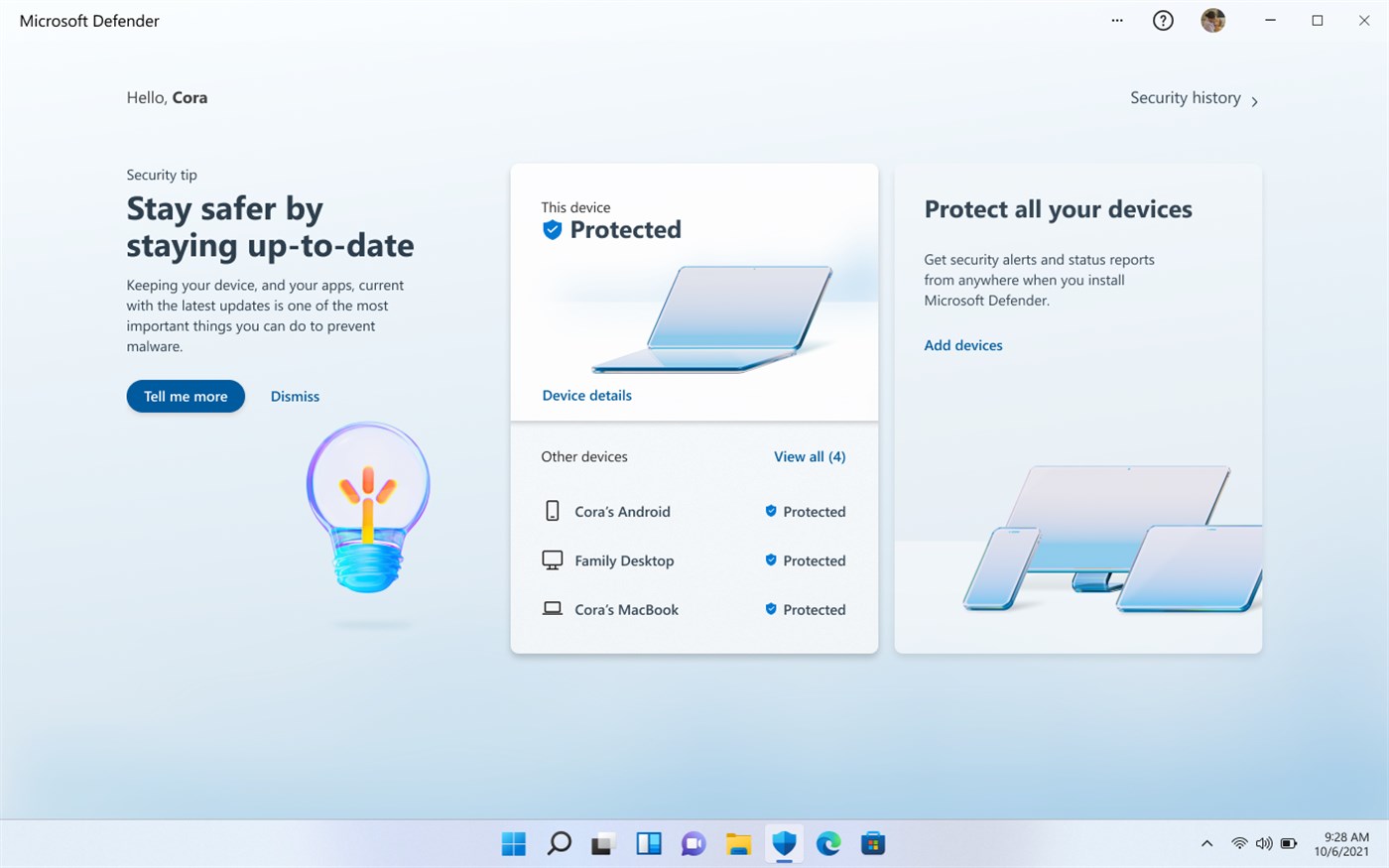Screen dimensions: 1389x868
Task: Click the monitor icon beside Family Desktop
Action: [x=552, y=558]
